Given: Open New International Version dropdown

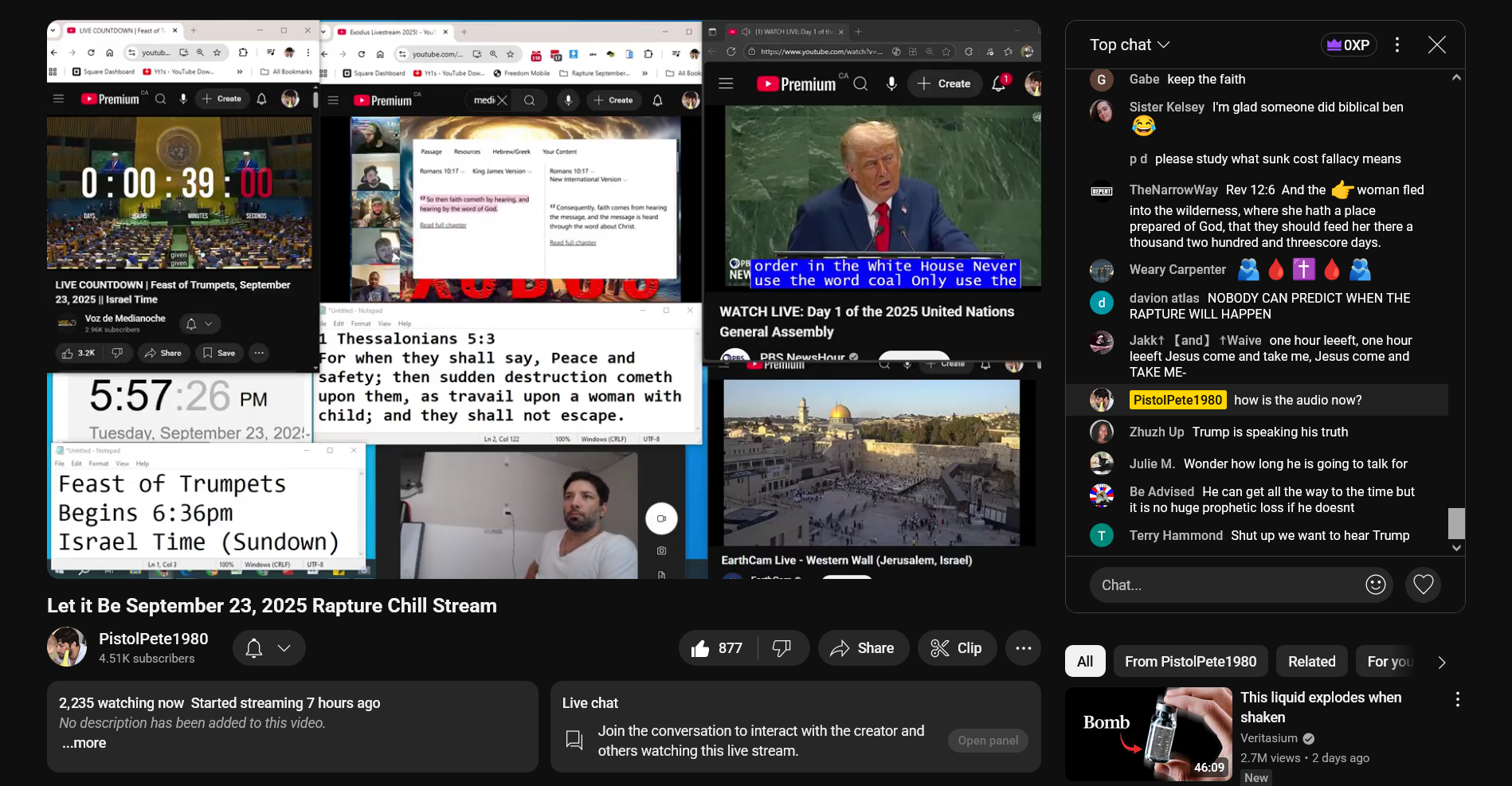Looking at the screenshot, I should (x=588, y=179).
